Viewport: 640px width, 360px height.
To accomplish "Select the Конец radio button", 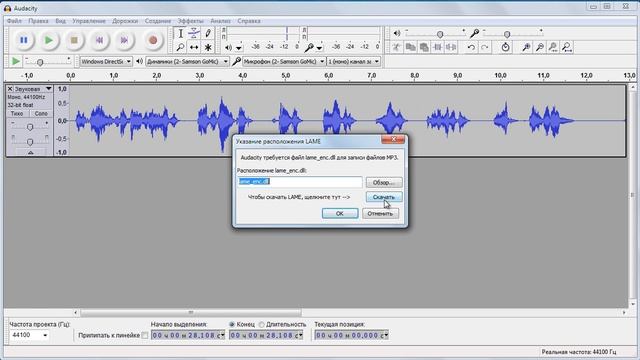I will coord(232,324).
